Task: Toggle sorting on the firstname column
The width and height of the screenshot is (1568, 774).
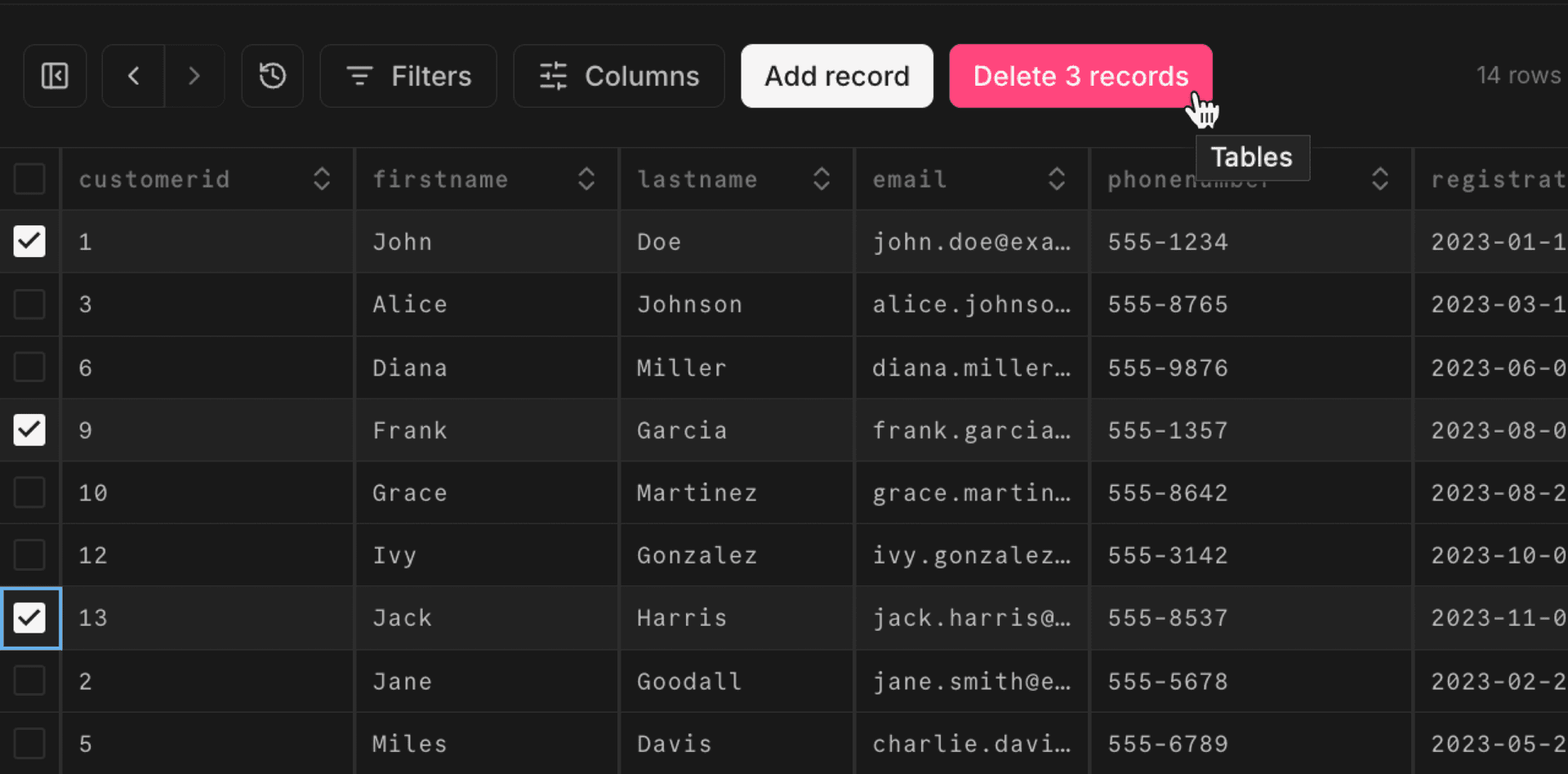Action: pos(586,178)
